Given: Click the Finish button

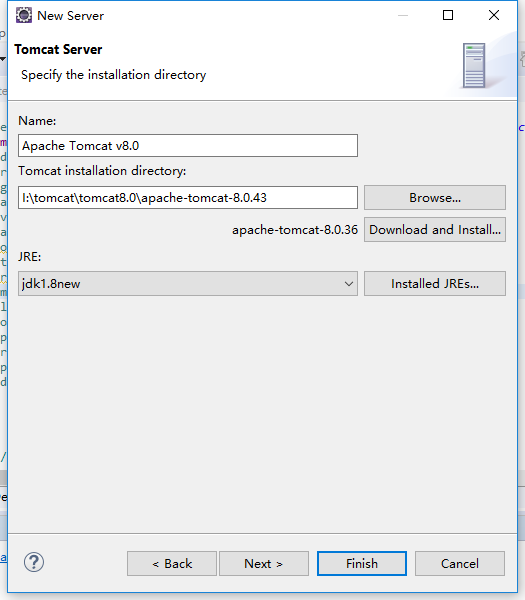Looking at the screenshot, I should (x=362, y=563).
